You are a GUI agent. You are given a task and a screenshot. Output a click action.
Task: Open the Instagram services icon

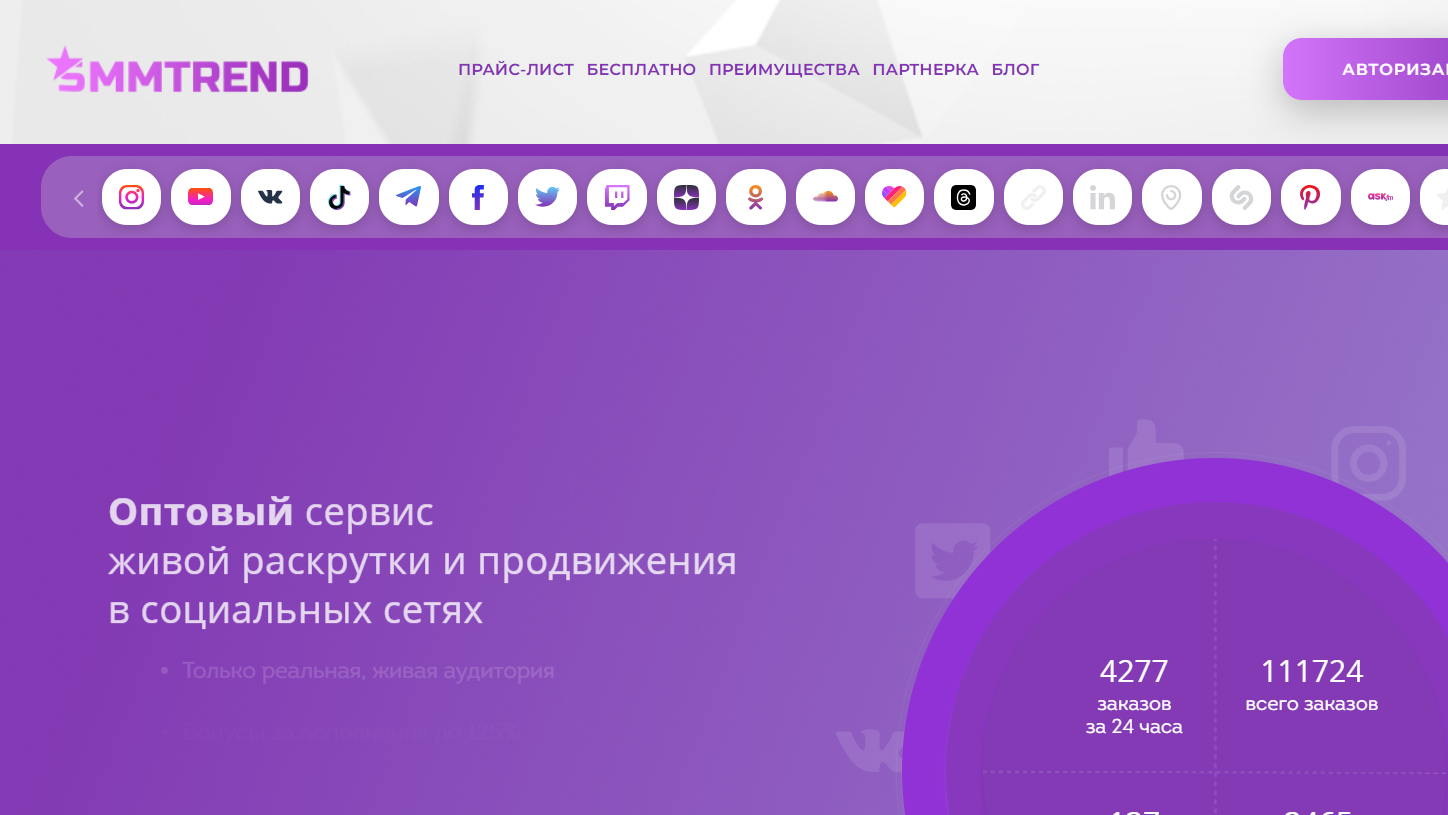[131, 197]
